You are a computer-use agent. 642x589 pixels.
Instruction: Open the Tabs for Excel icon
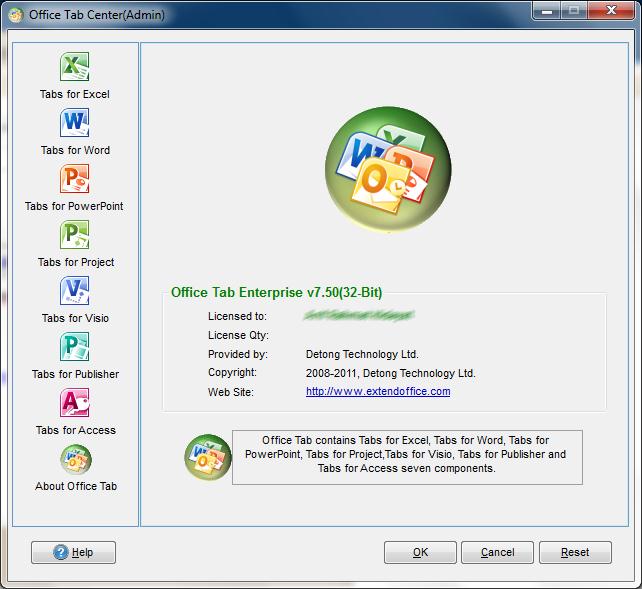[x=75, y=67]
